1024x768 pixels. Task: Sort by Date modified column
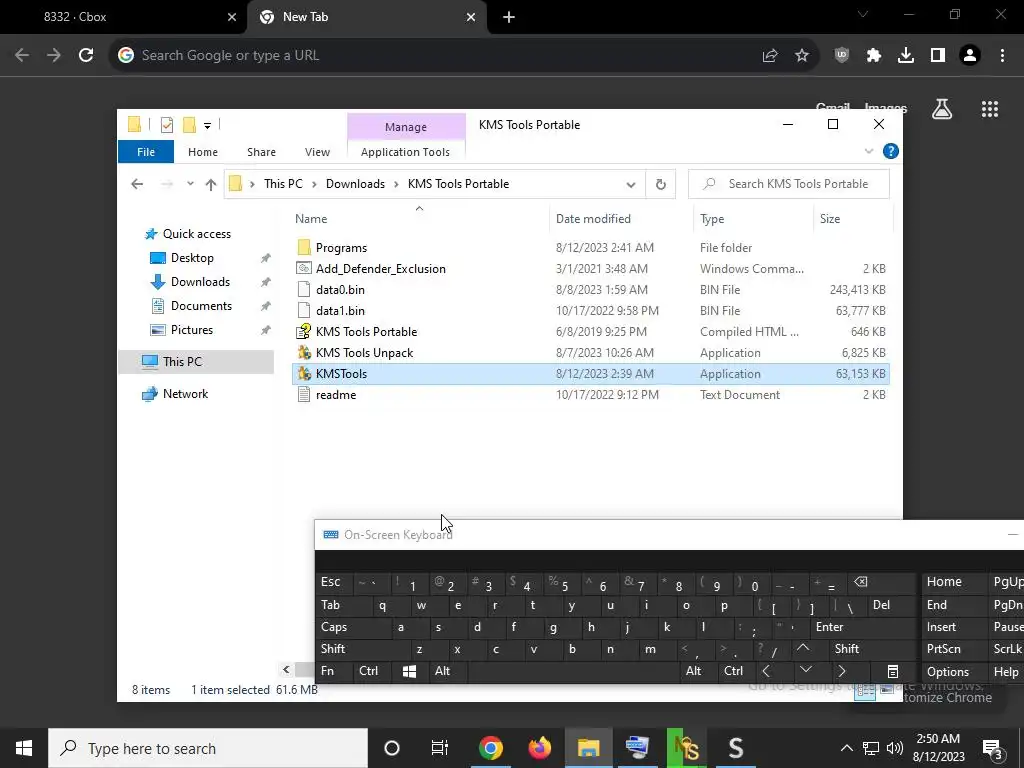[x=621, y=219]
